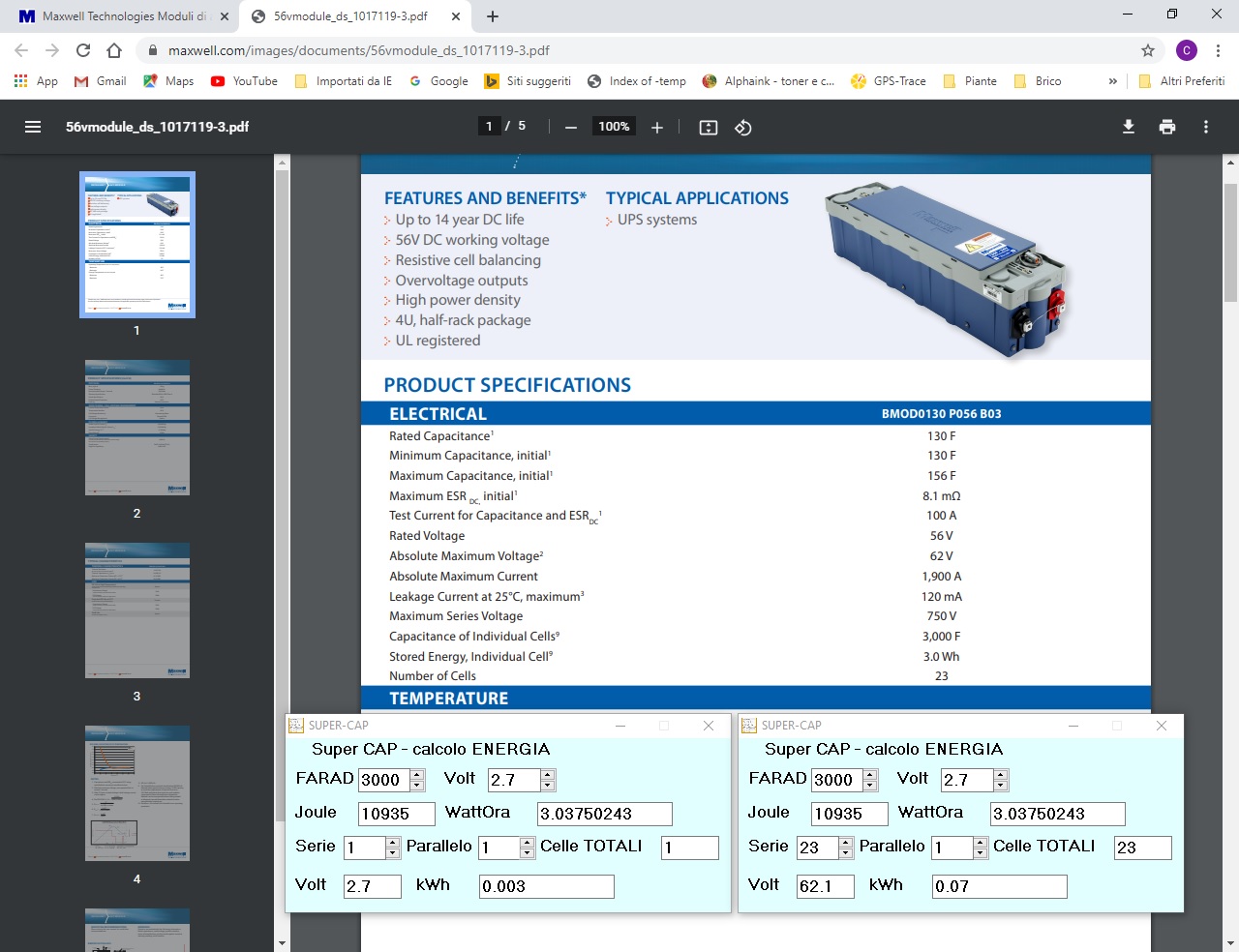This screenshot has height=952, width=1239.
Task: Click FARAD field in left SUPER-CAP window
Action: 383,780
